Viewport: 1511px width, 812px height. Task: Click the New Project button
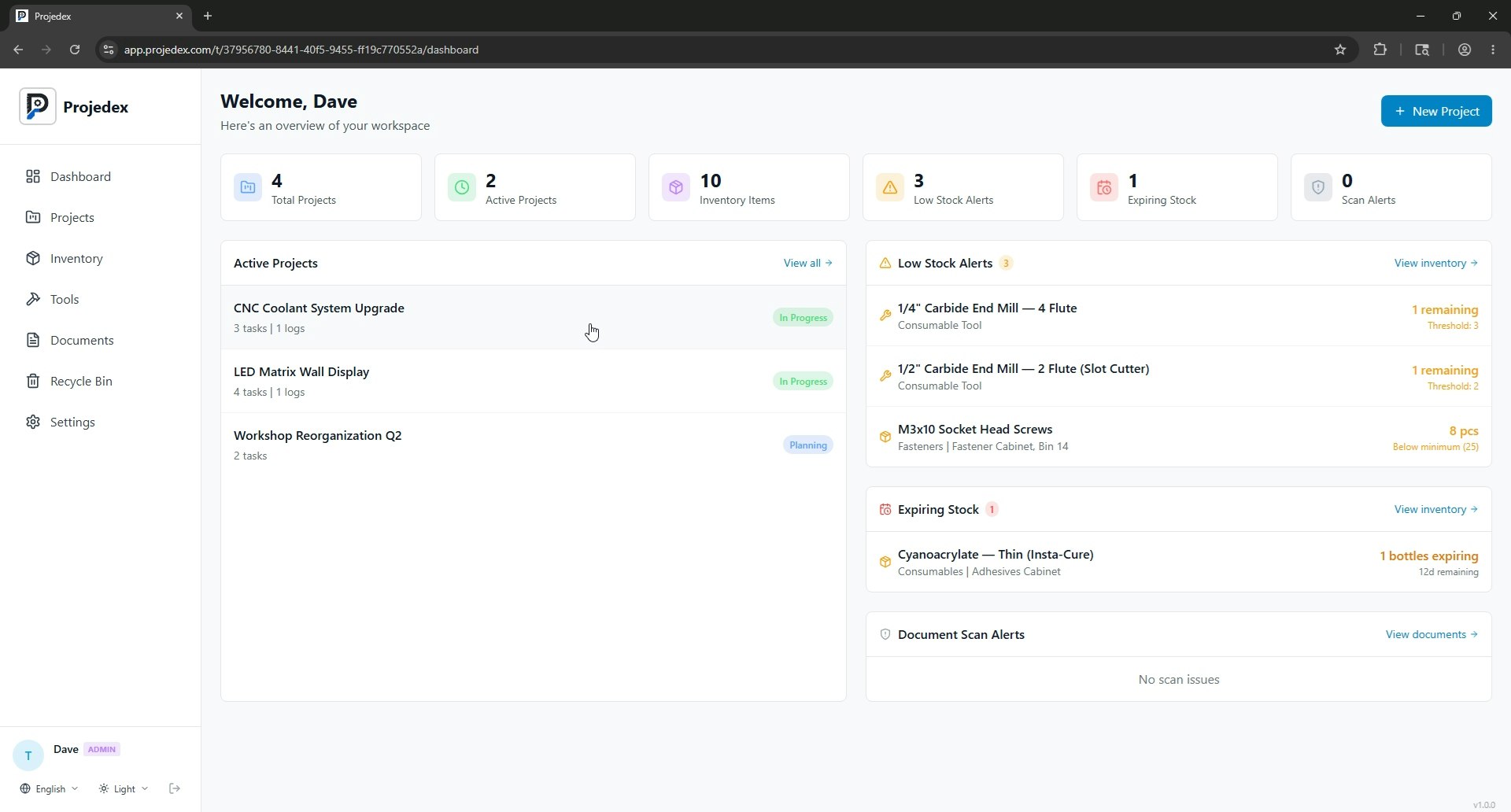point(1436,111)
